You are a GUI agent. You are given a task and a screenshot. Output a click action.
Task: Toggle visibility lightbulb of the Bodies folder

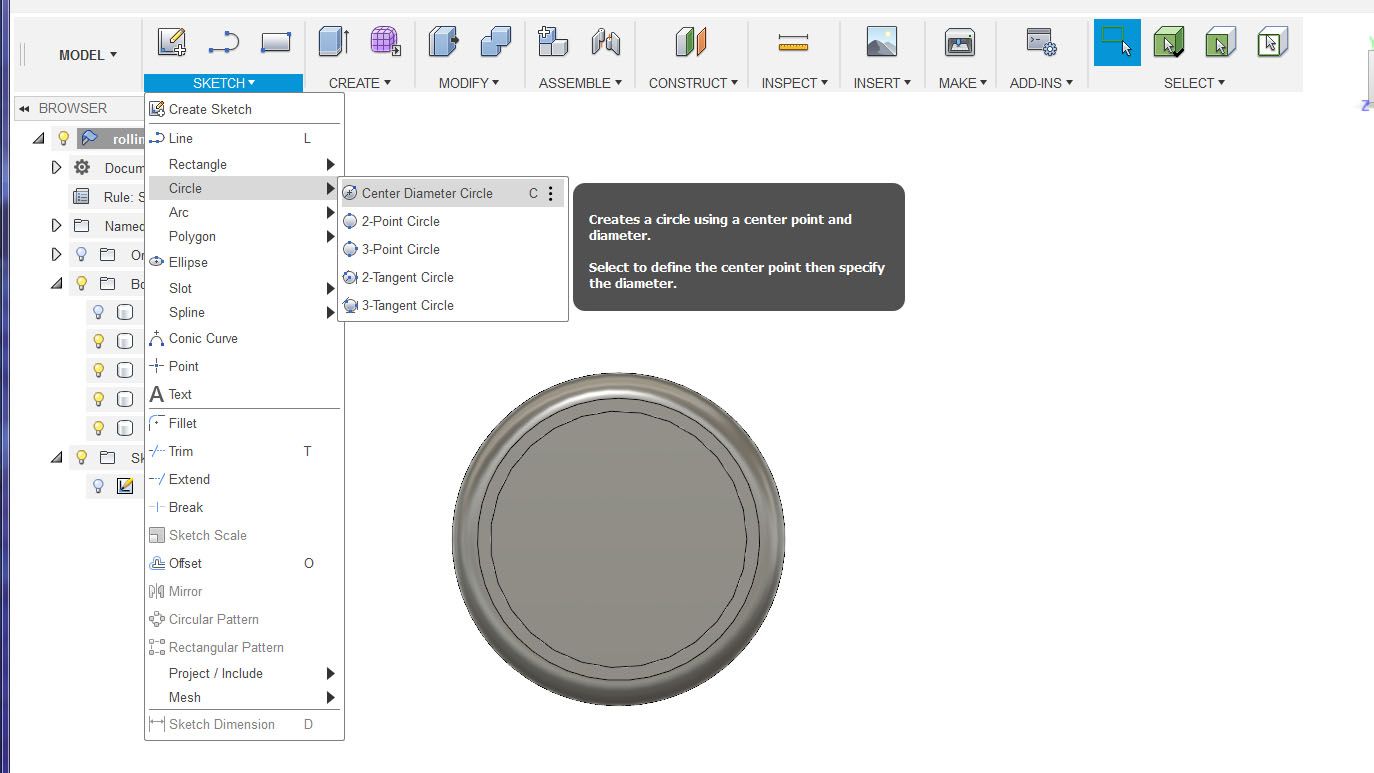82,284
